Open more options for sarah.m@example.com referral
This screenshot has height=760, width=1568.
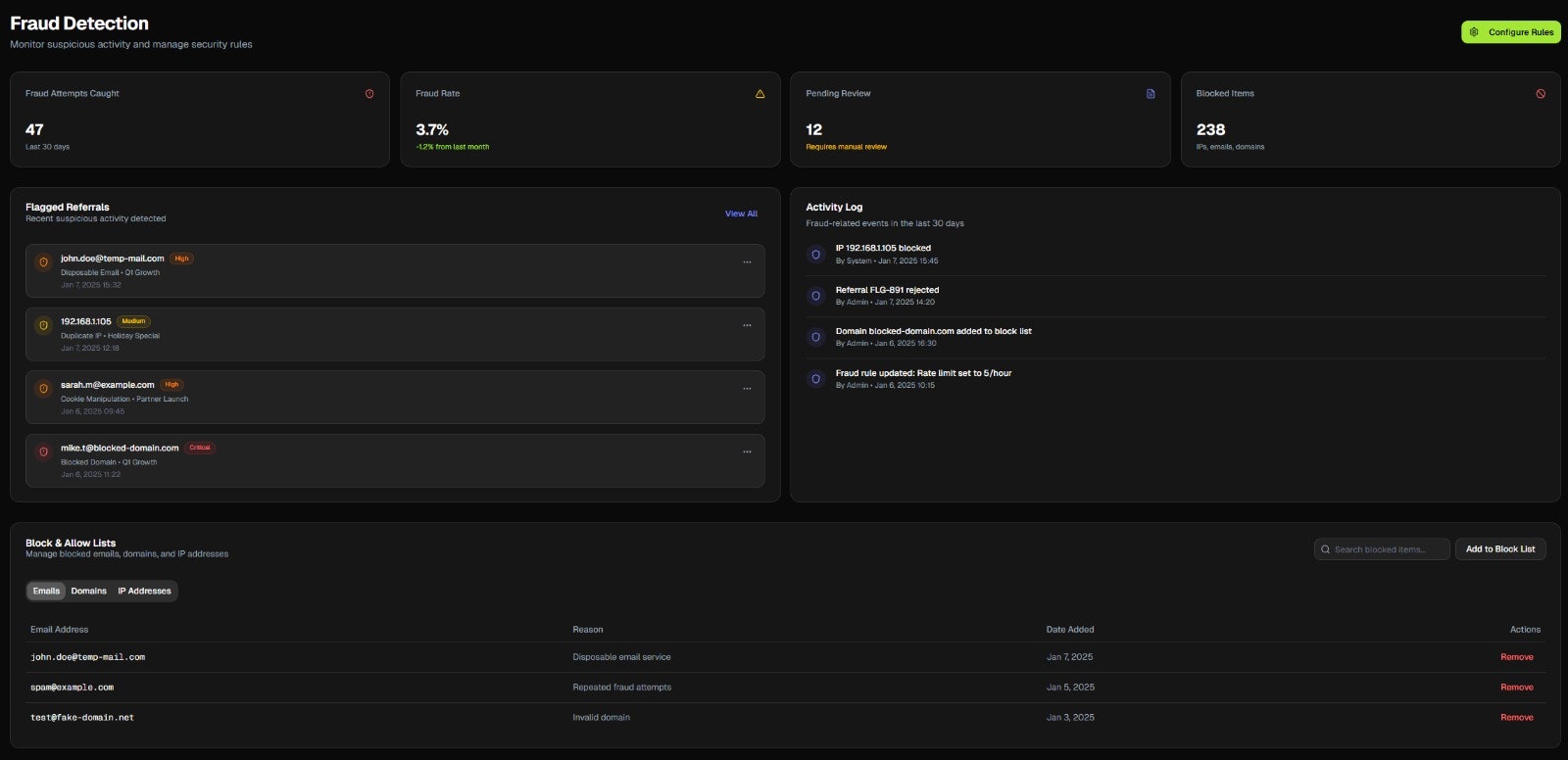point(747,389)
